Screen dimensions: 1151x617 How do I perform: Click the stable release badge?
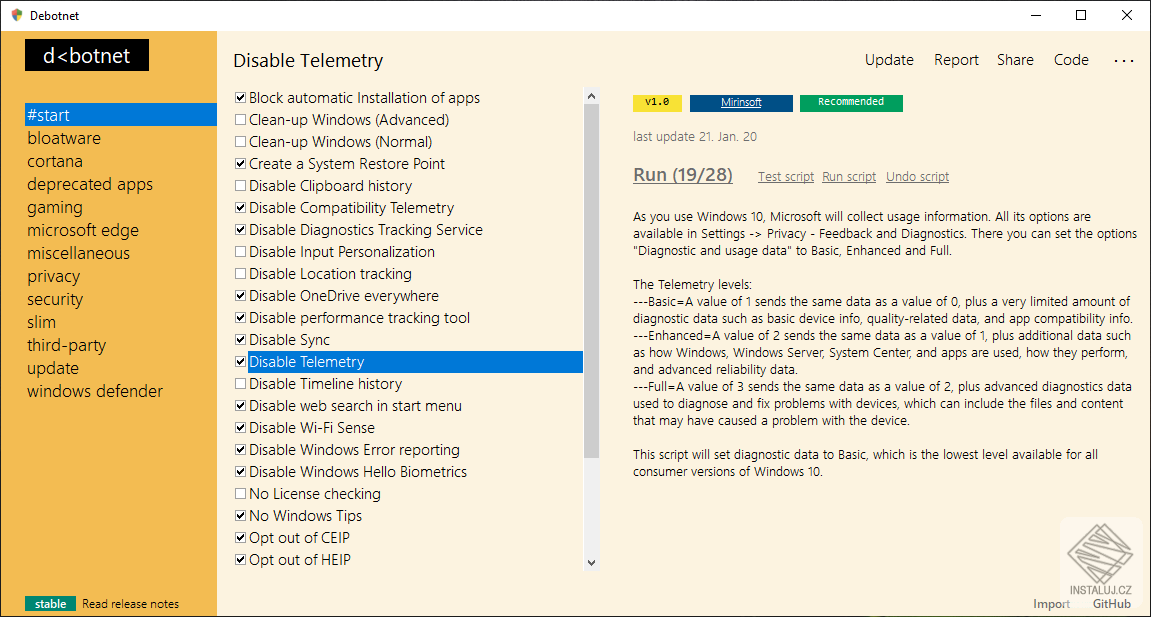50,604
